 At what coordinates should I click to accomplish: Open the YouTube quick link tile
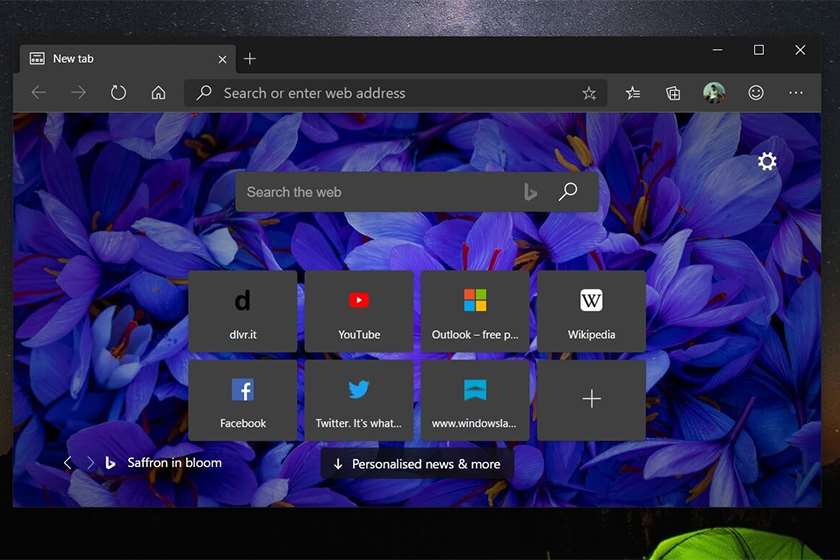(359, 311)
